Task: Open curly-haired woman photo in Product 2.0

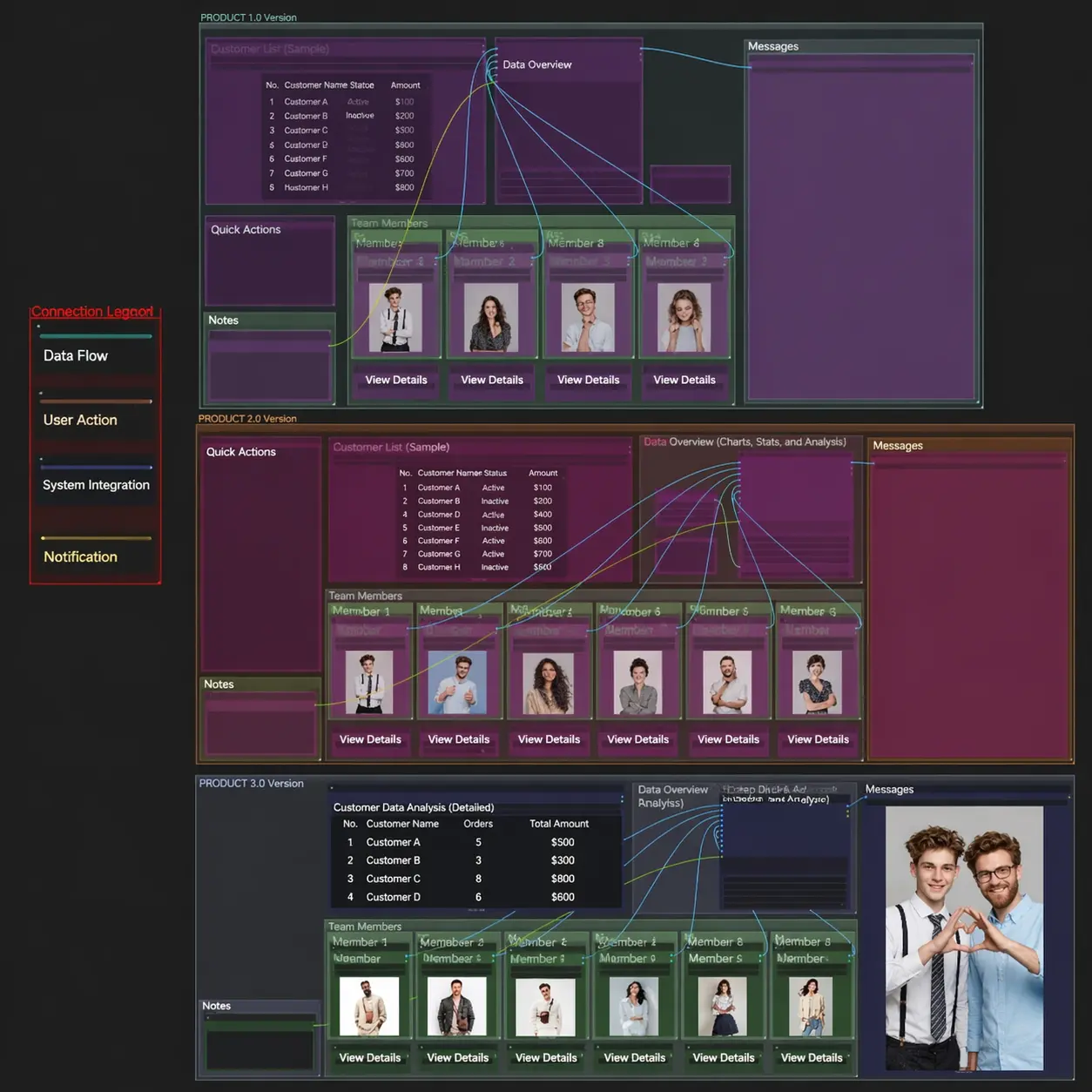Action: point(548,684)
